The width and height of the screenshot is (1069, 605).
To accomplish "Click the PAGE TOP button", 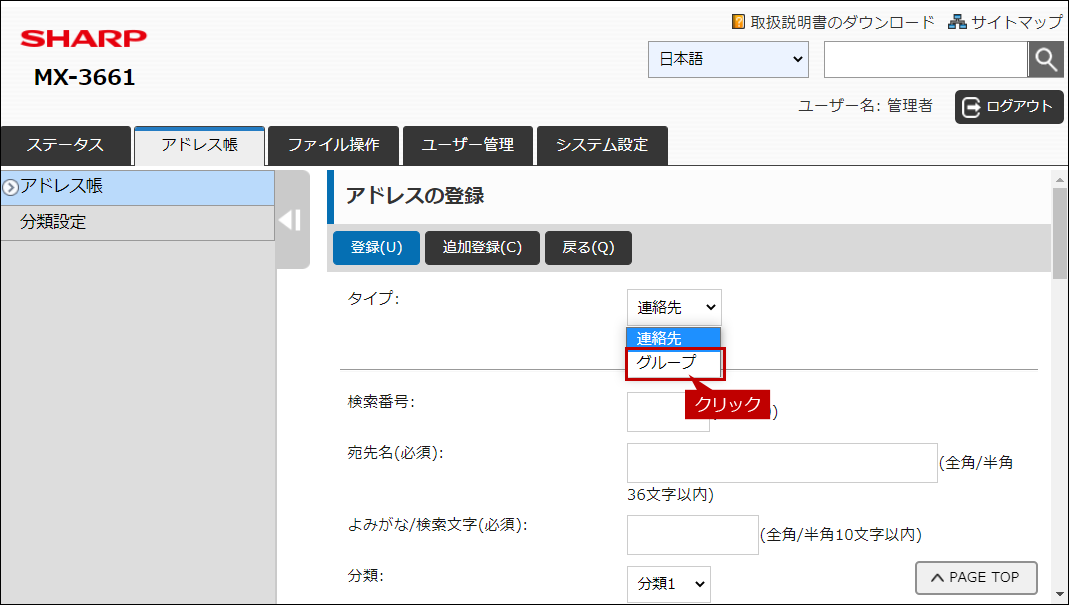I will 976,578.
